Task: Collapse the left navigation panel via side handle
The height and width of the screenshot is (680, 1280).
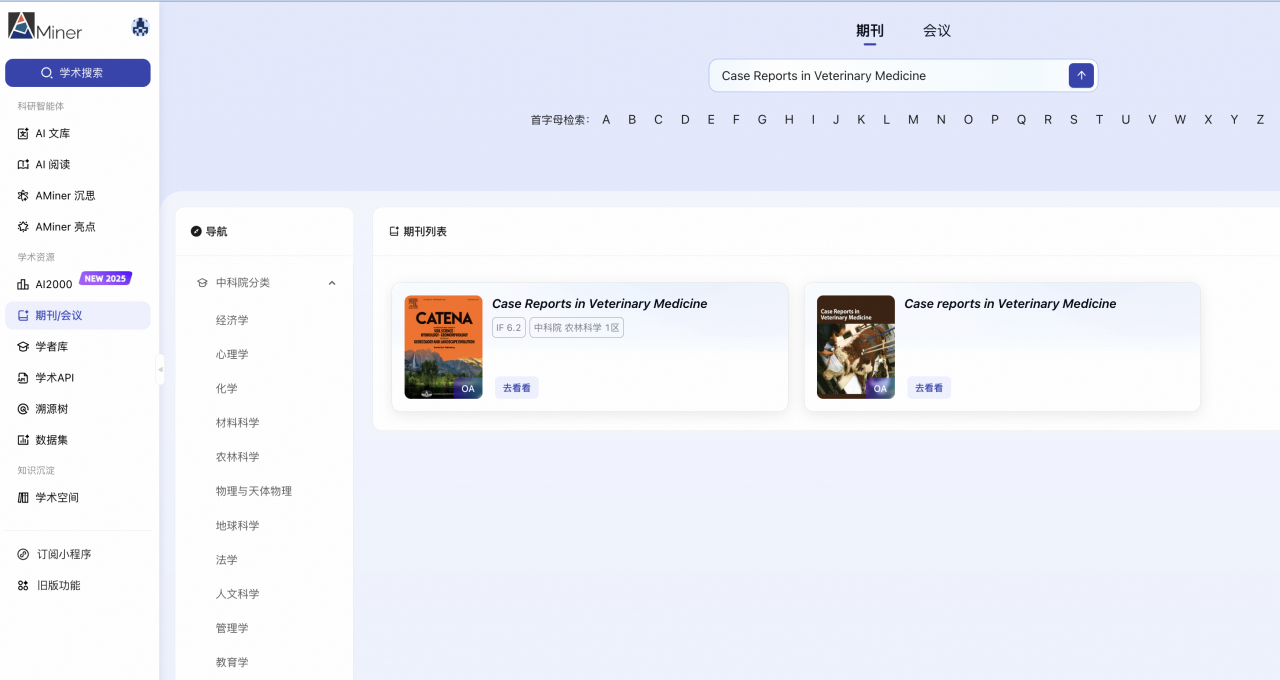Action: coord(160,370)
